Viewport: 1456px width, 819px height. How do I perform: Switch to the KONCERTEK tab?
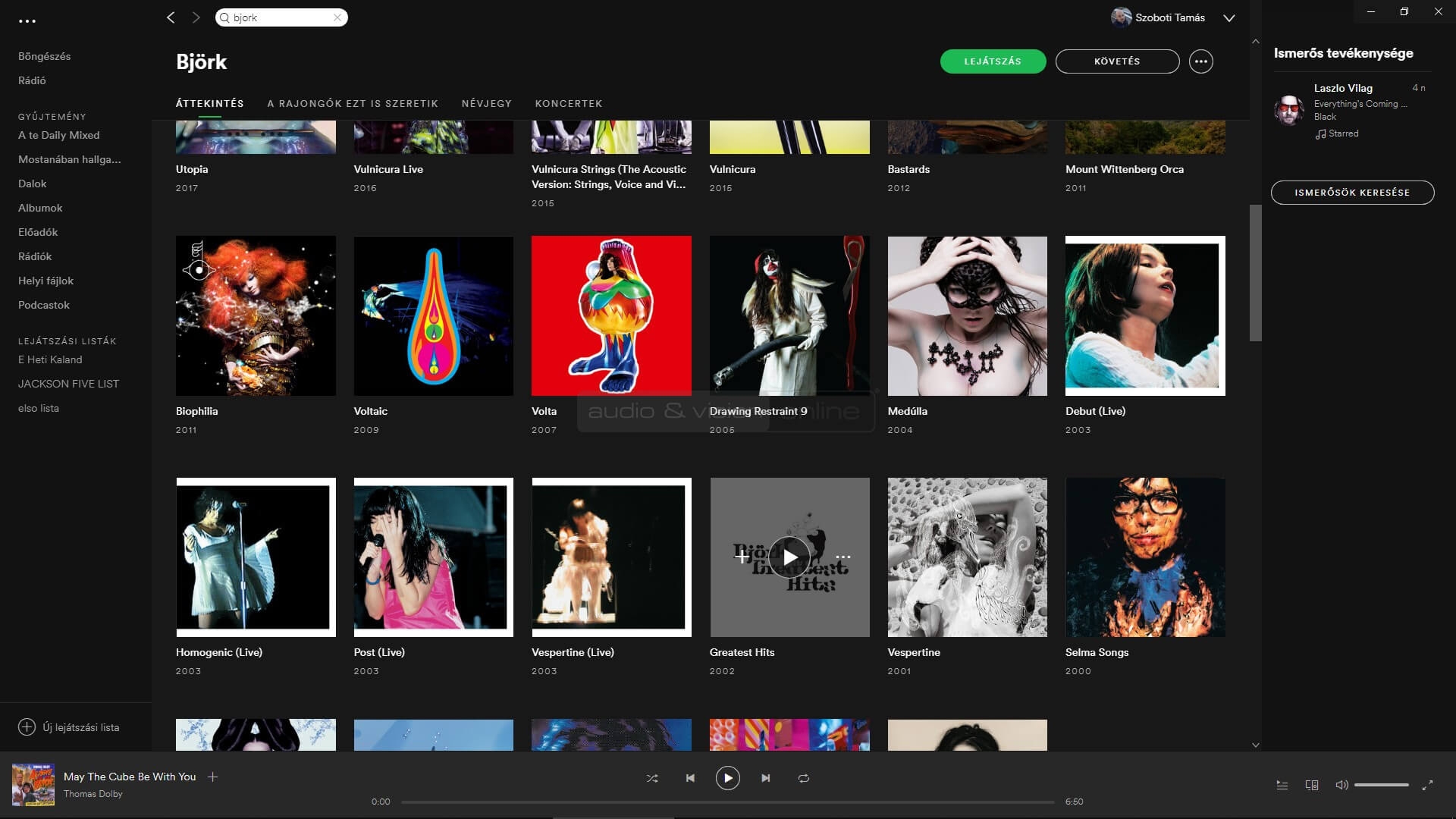point(569,103)
